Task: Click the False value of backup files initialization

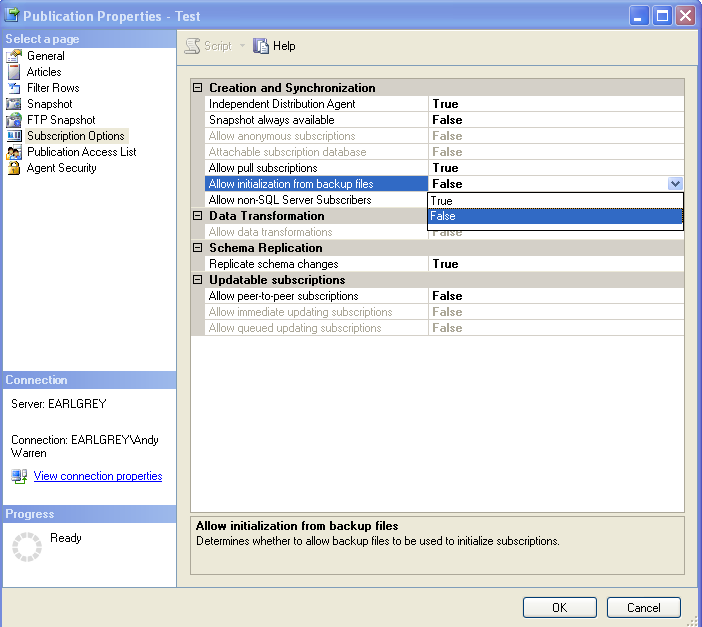Action: click(447, 184)
